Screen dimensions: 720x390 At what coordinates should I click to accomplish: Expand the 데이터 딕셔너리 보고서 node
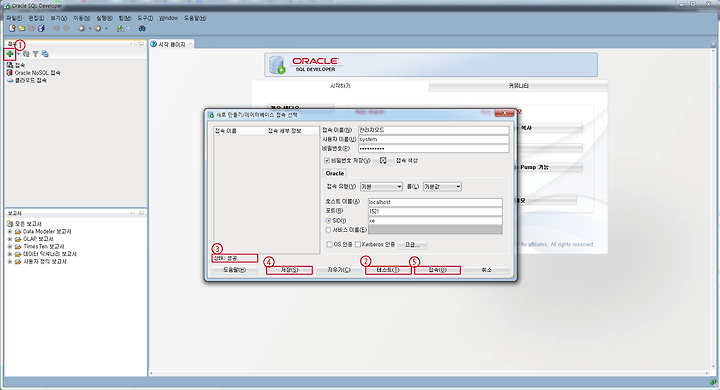[x=10, y=254]
